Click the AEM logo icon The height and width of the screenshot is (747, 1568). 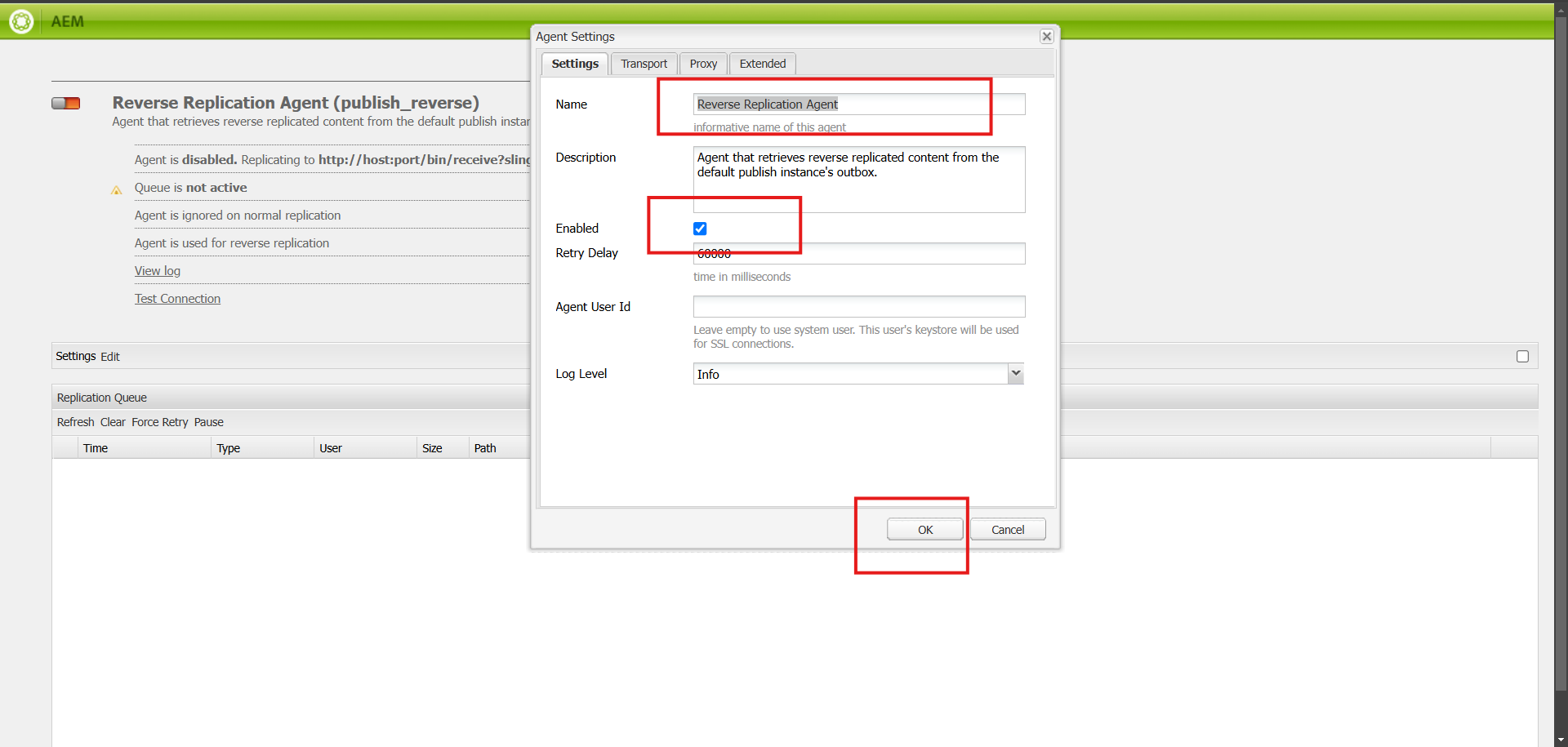click(21, 21)
